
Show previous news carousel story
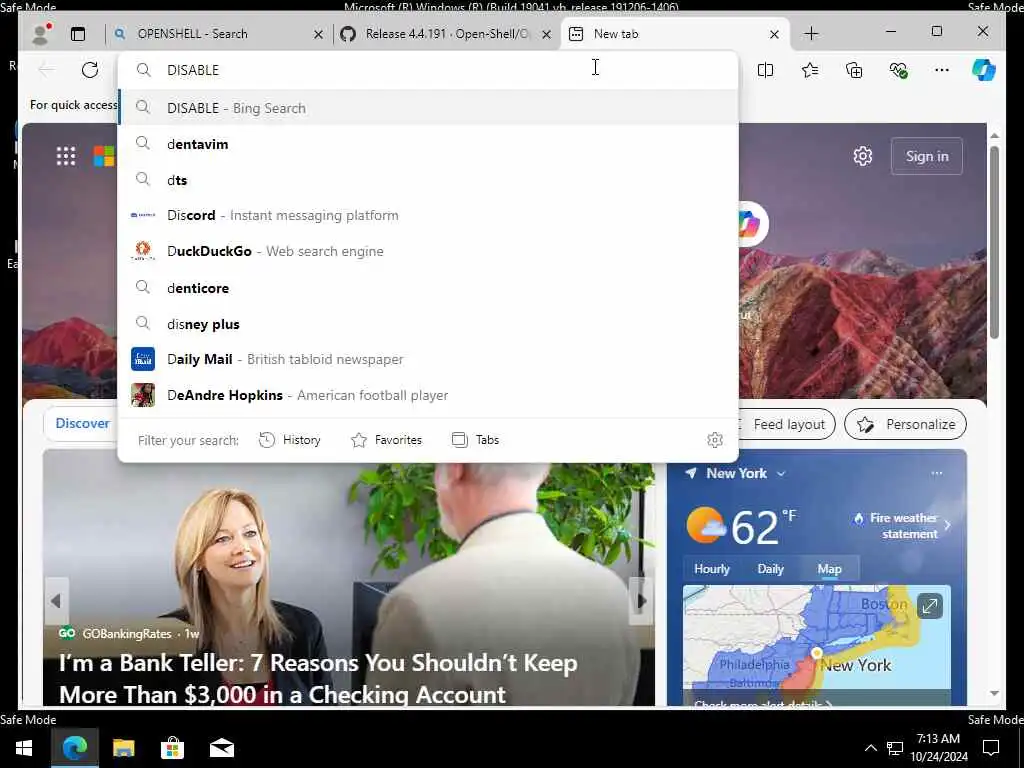click(56, 601)
